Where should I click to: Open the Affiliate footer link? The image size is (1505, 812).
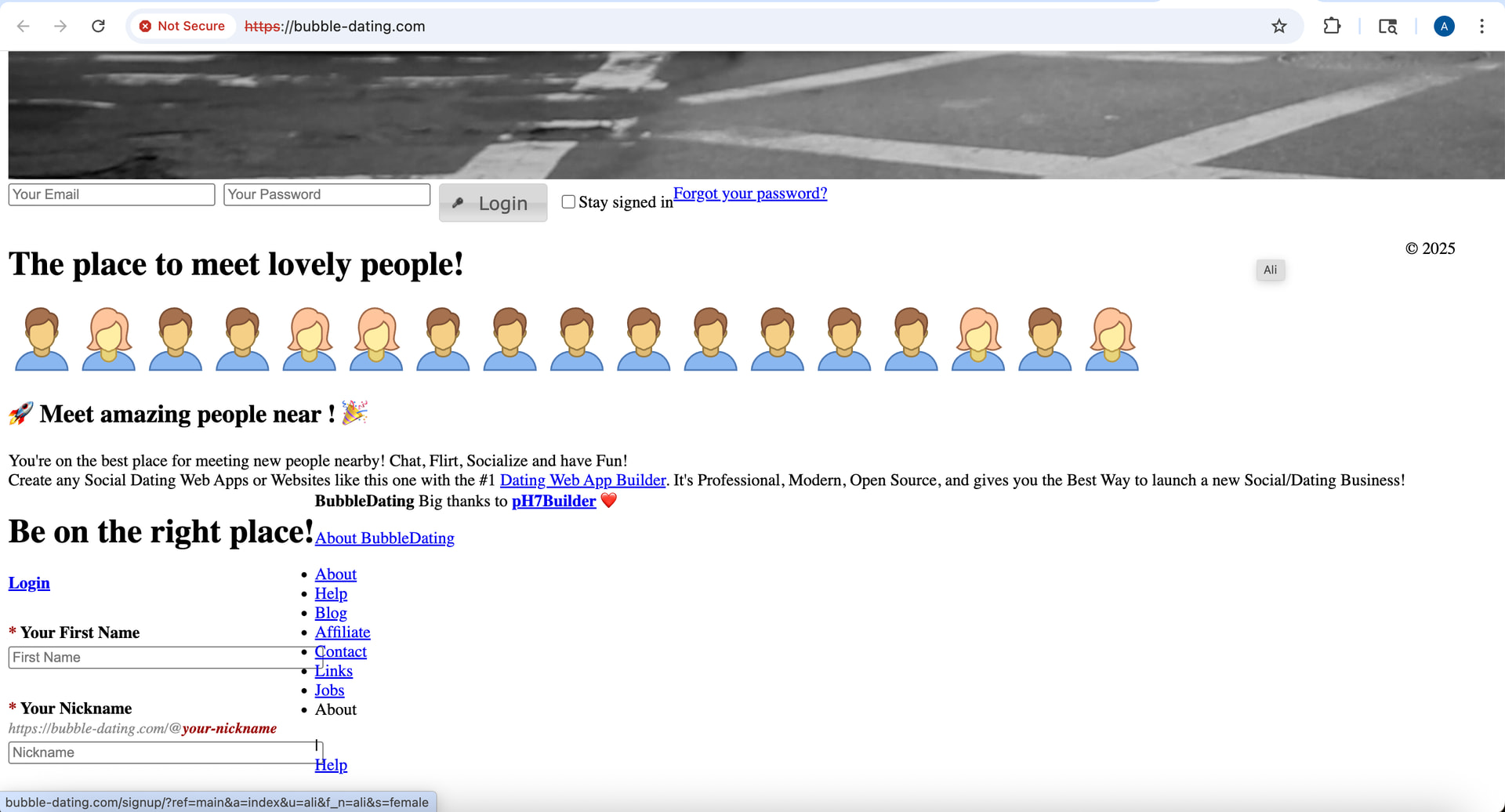pos(343,633)
